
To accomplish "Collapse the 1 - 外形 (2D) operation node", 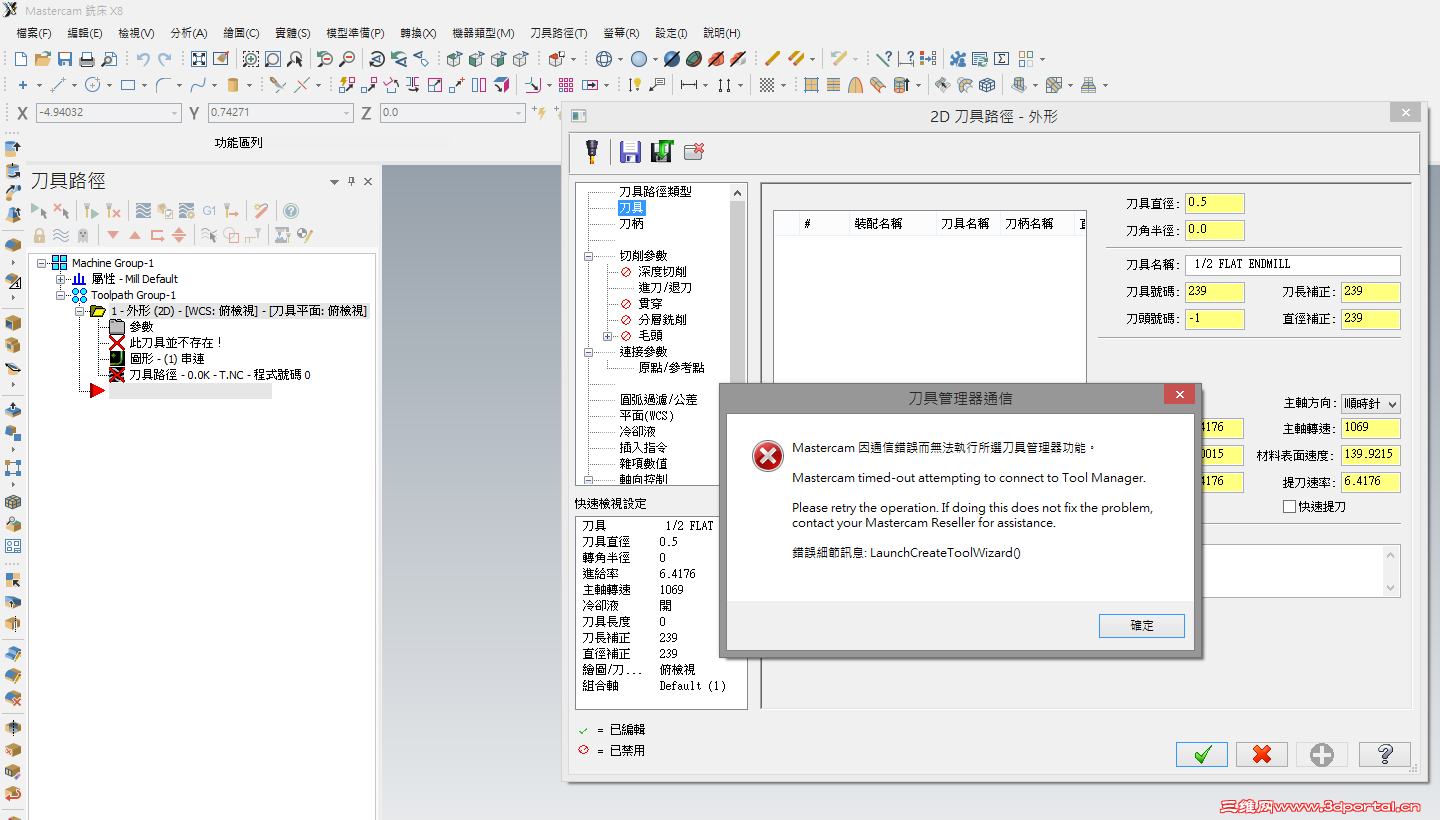I will tap(79, 311).
